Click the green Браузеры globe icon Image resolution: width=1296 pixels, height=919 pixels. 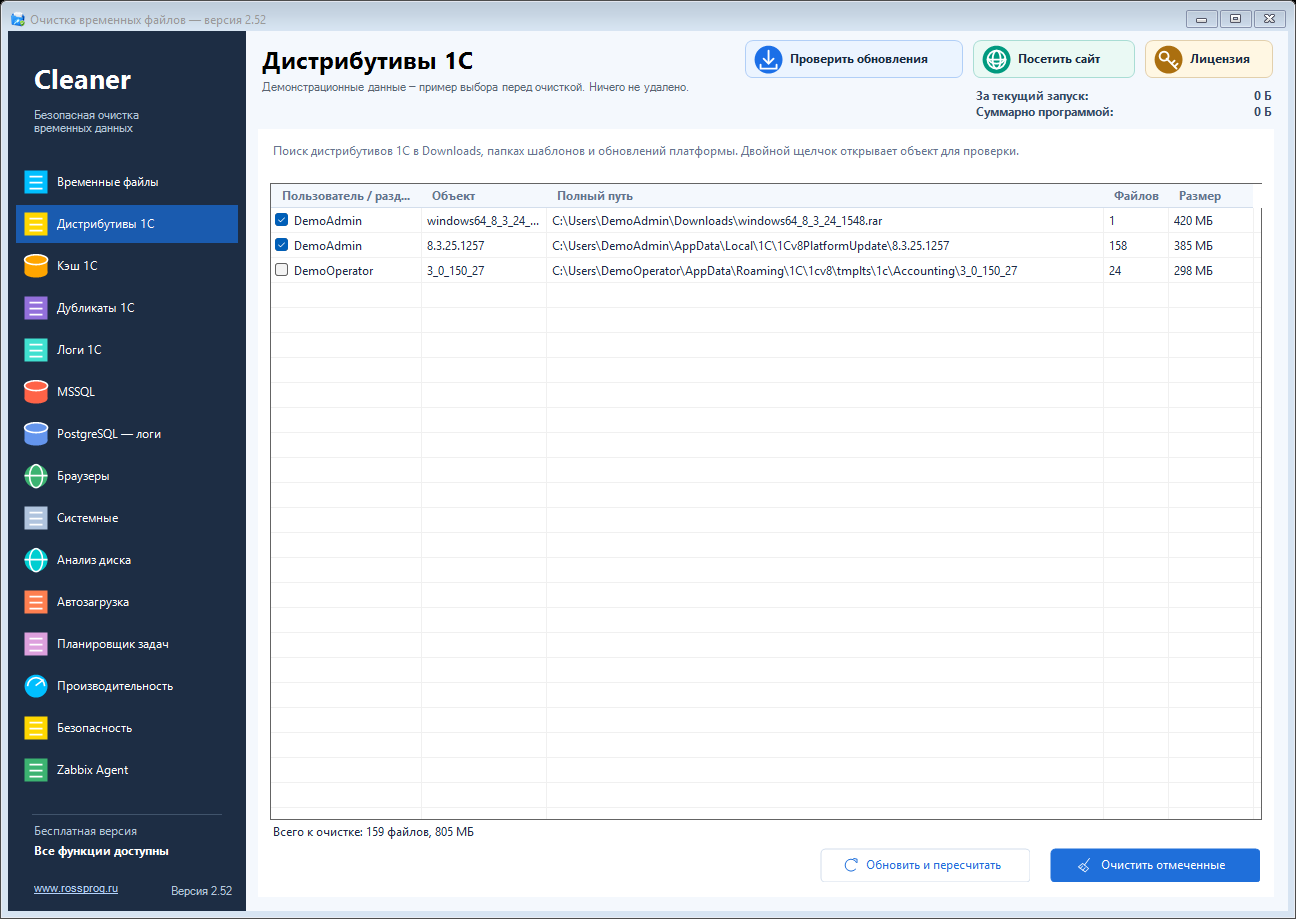tap(36, 476)
